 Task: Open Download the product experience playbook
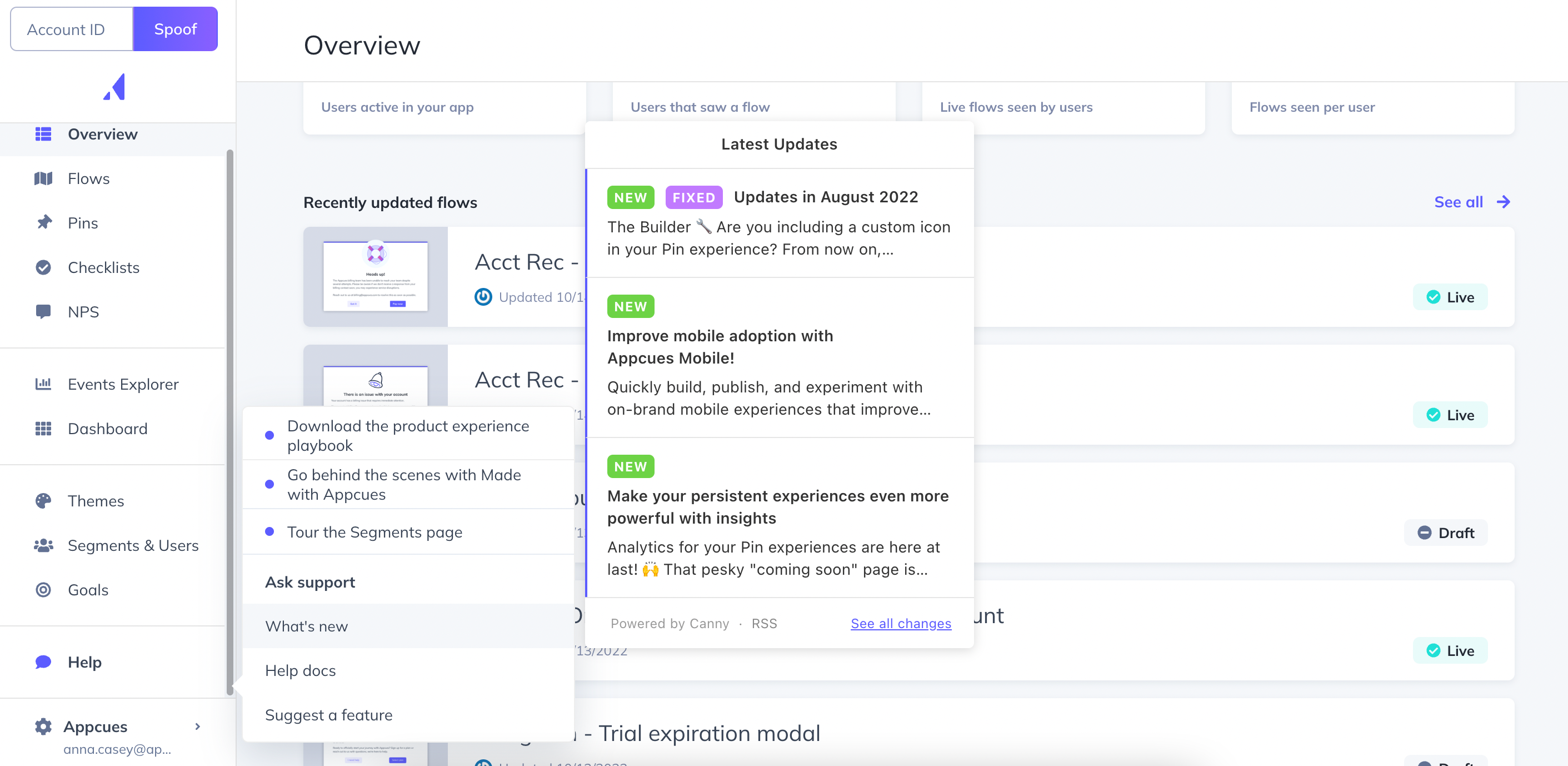408,435
